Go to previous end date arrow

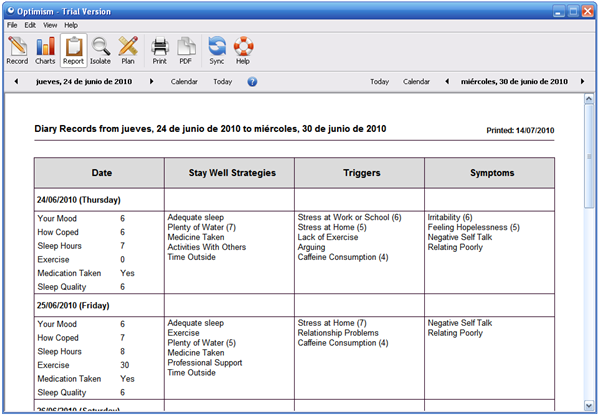point(447,81)
